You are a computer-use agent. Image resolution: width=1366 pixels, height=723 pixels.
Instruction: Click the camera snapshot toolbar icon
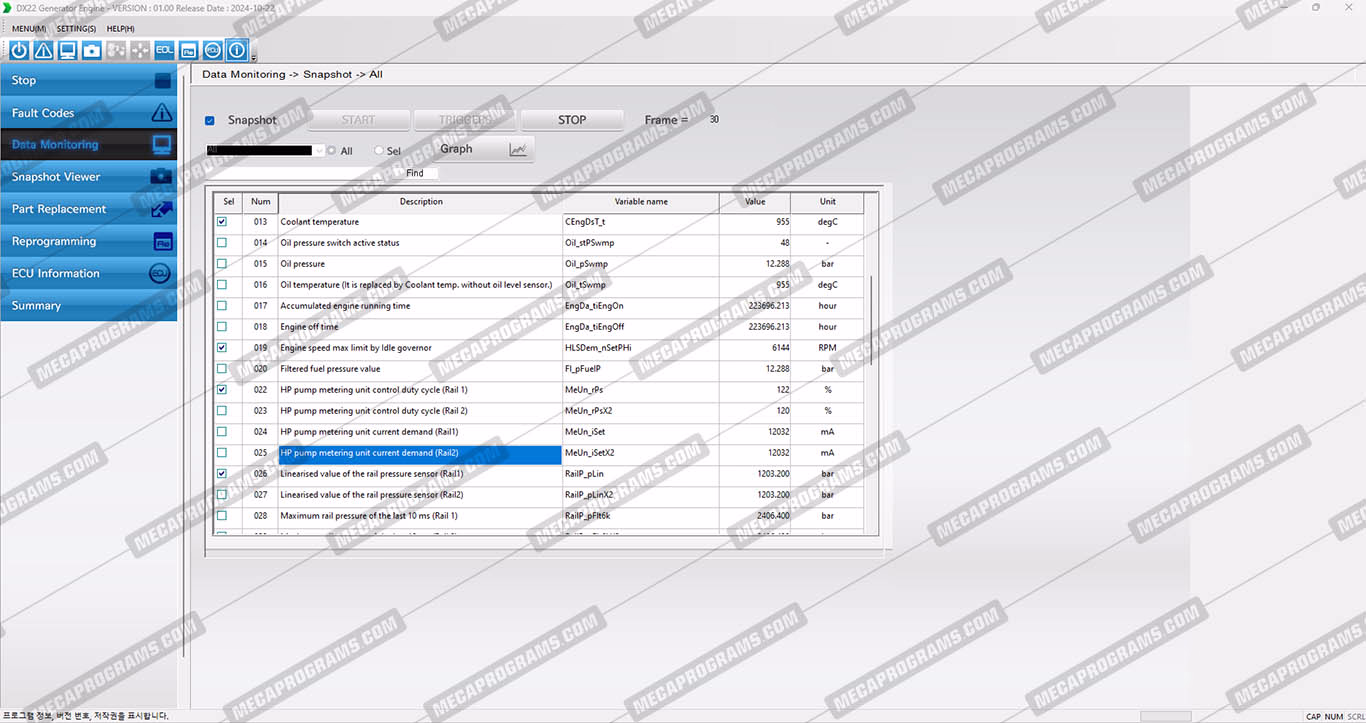click(x=92, y=50)
